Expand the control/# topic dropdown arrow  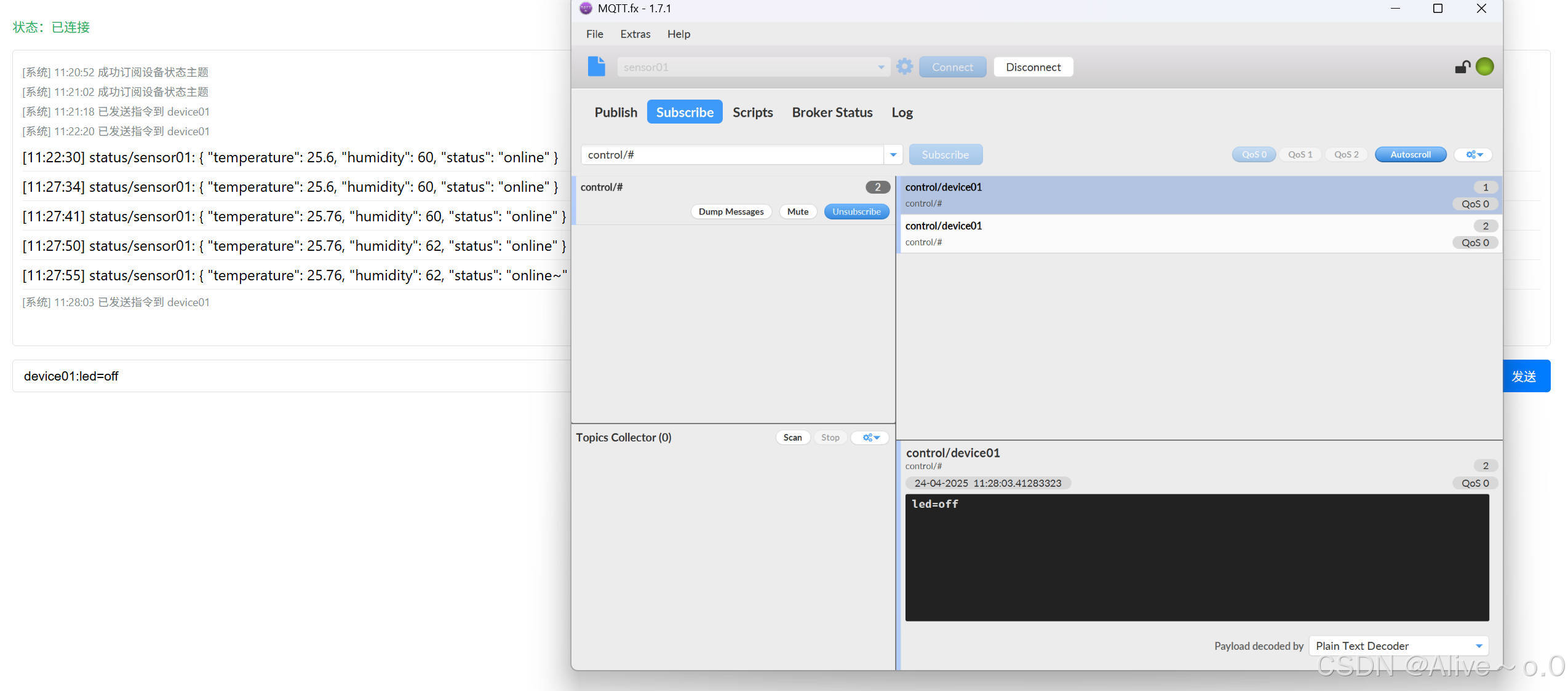[893, 155]
